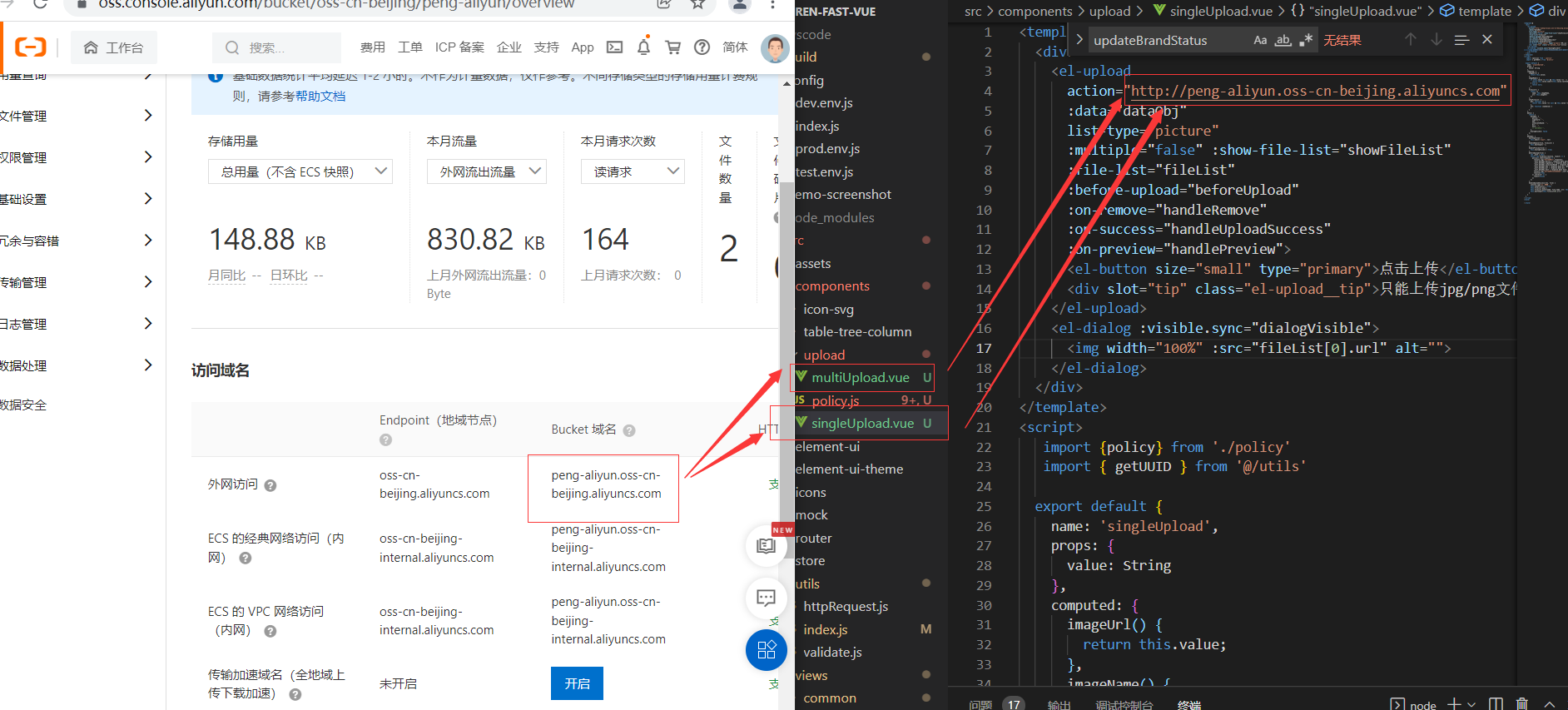Open singleUpload.vue in explorer
Screen dimensions: 1568x710
click(x=862, y=423)
